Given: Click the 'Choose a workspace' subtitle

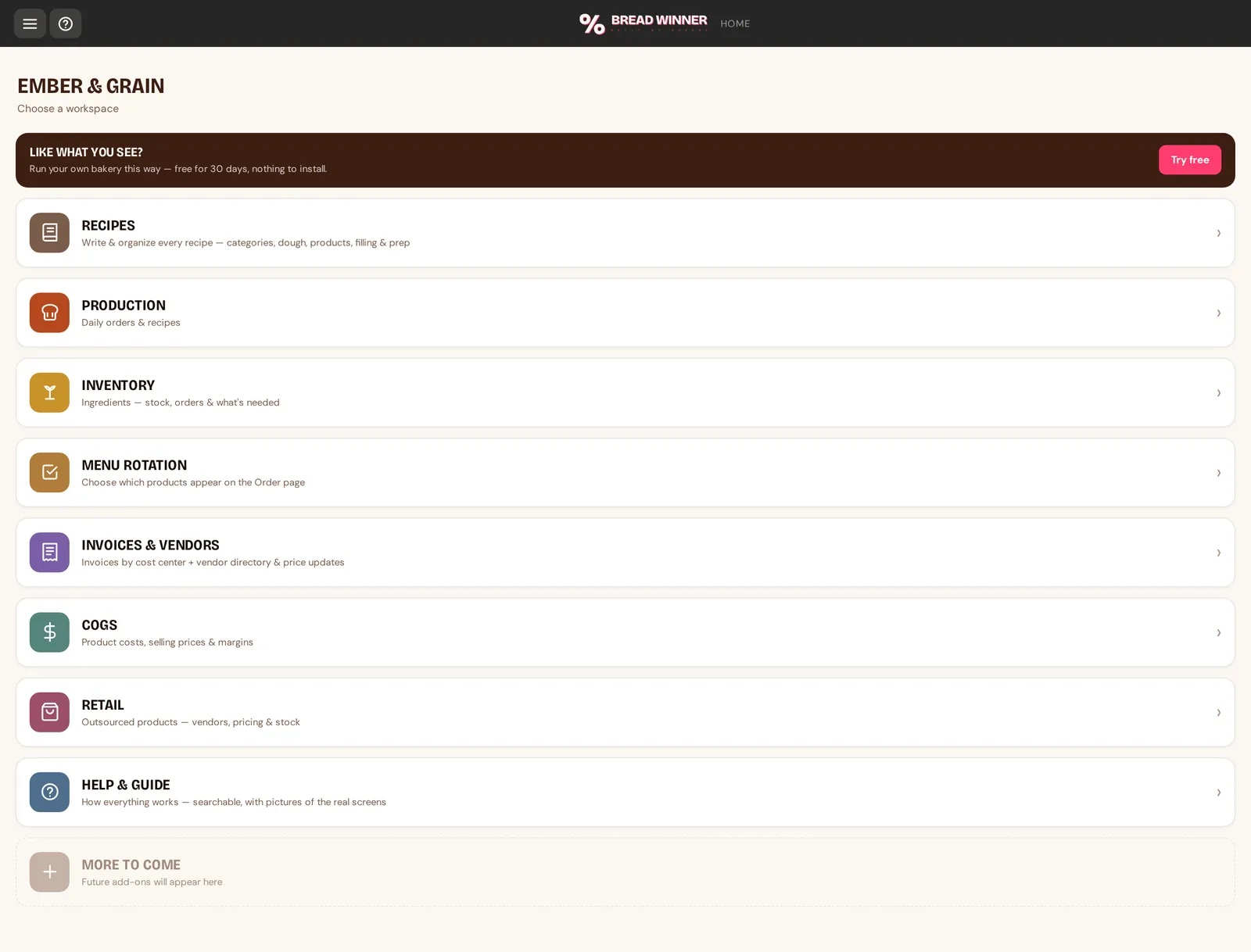Looking at the screenshot, I should click(x=68, y=109).
